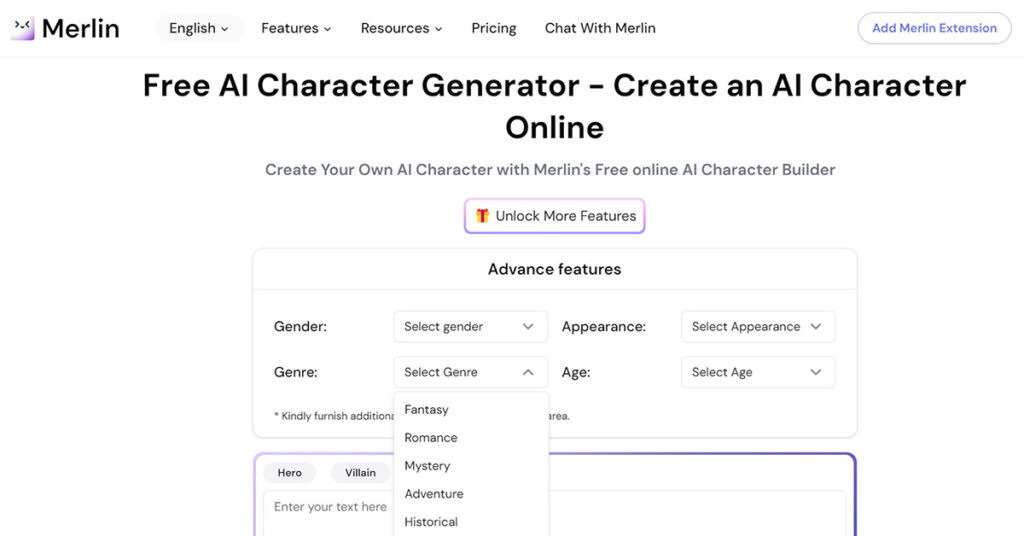Viewport: 1024px width, 536px height.
Task: Open Chat With Merlin link
Action: [600, 28]
